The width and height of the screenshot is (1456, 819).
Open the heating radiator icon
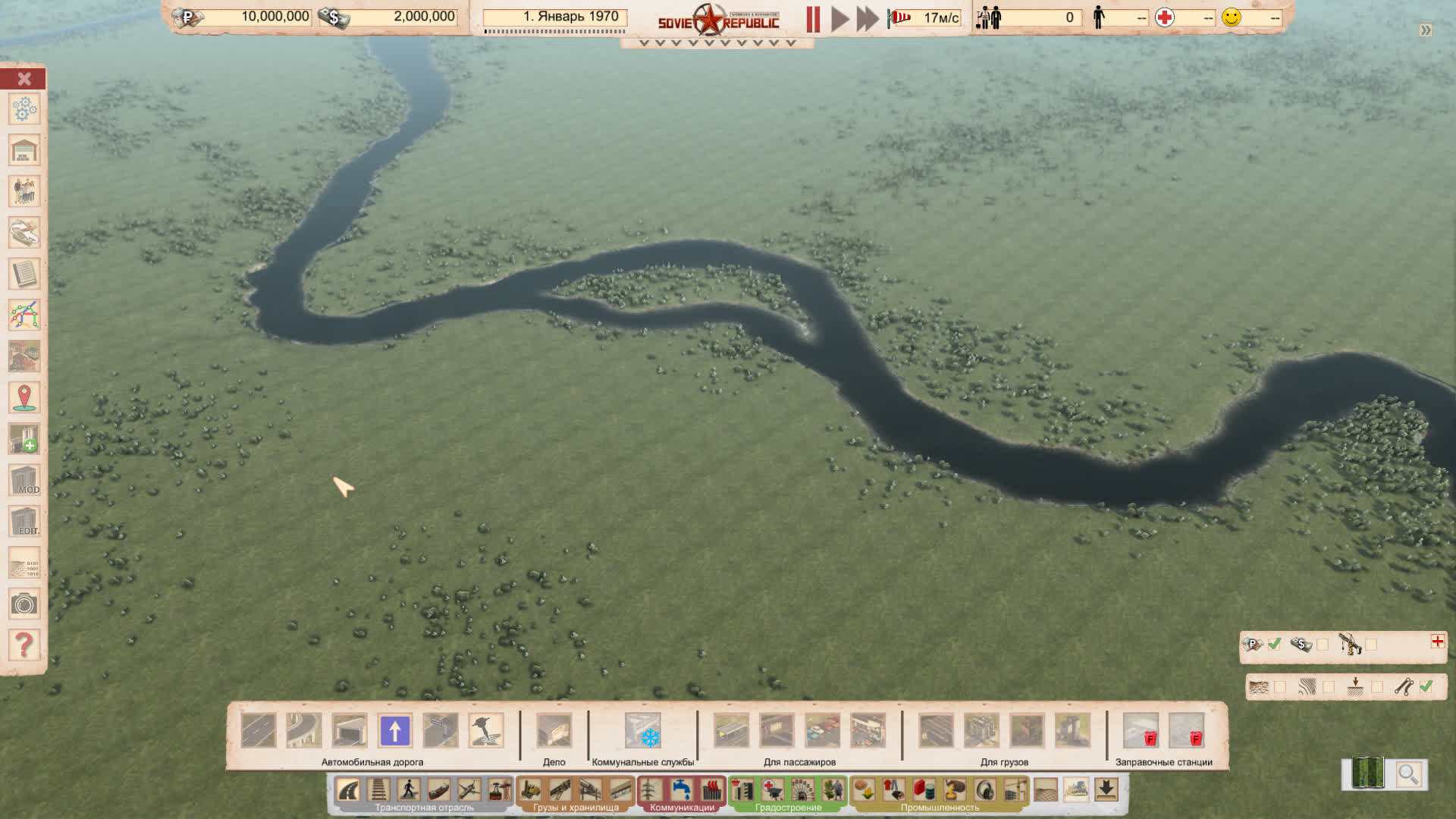711,790
